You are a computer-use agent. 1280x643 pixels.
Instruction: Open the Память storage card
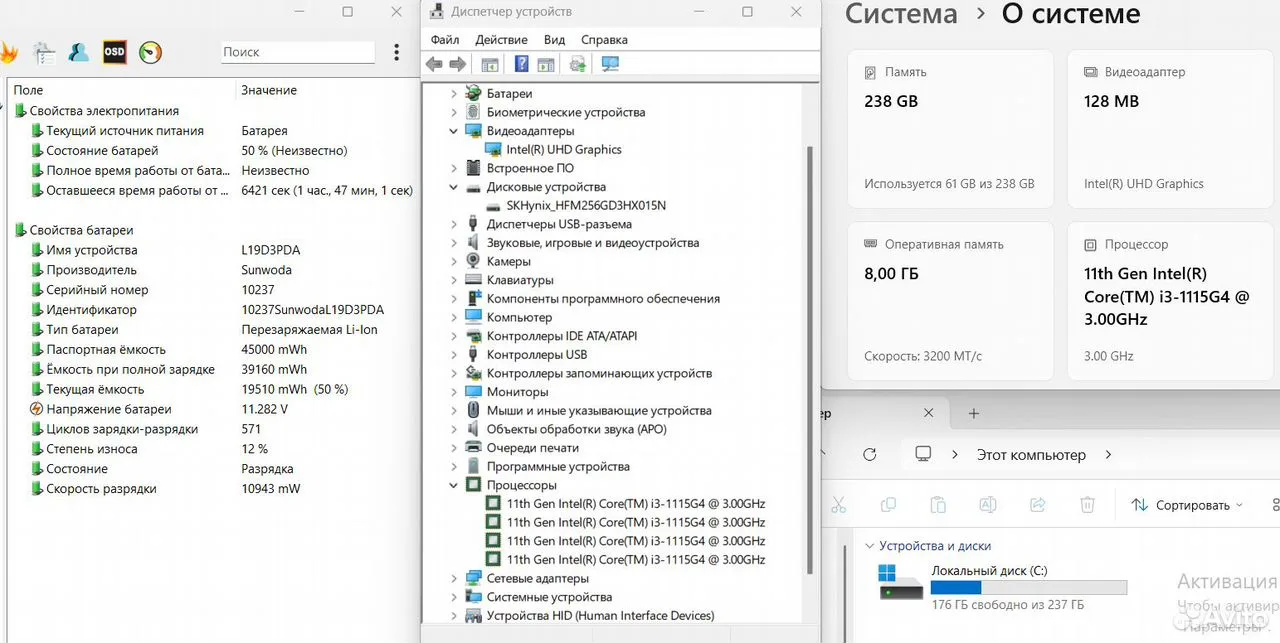point(950,130)
